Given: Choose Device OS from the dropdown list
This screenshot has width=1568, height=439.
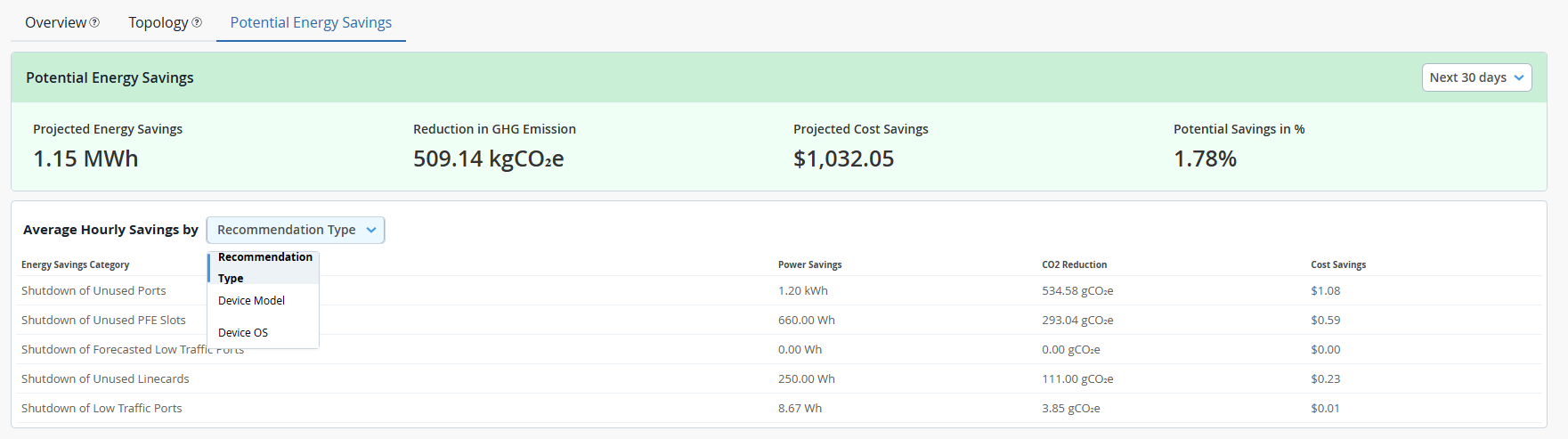Looking at the screenshot, I should (243, 333).
